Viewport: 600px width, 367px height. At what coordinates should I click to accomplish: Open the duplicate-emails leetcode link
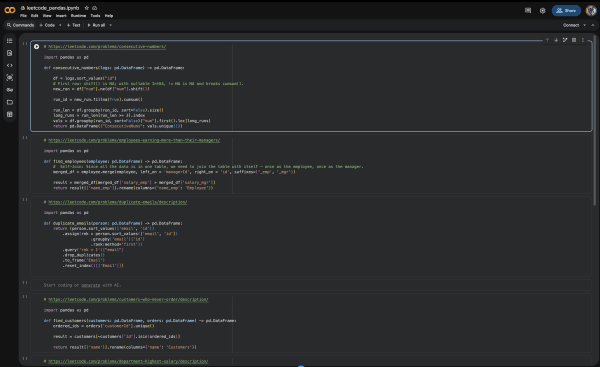[x=117, y=202]
